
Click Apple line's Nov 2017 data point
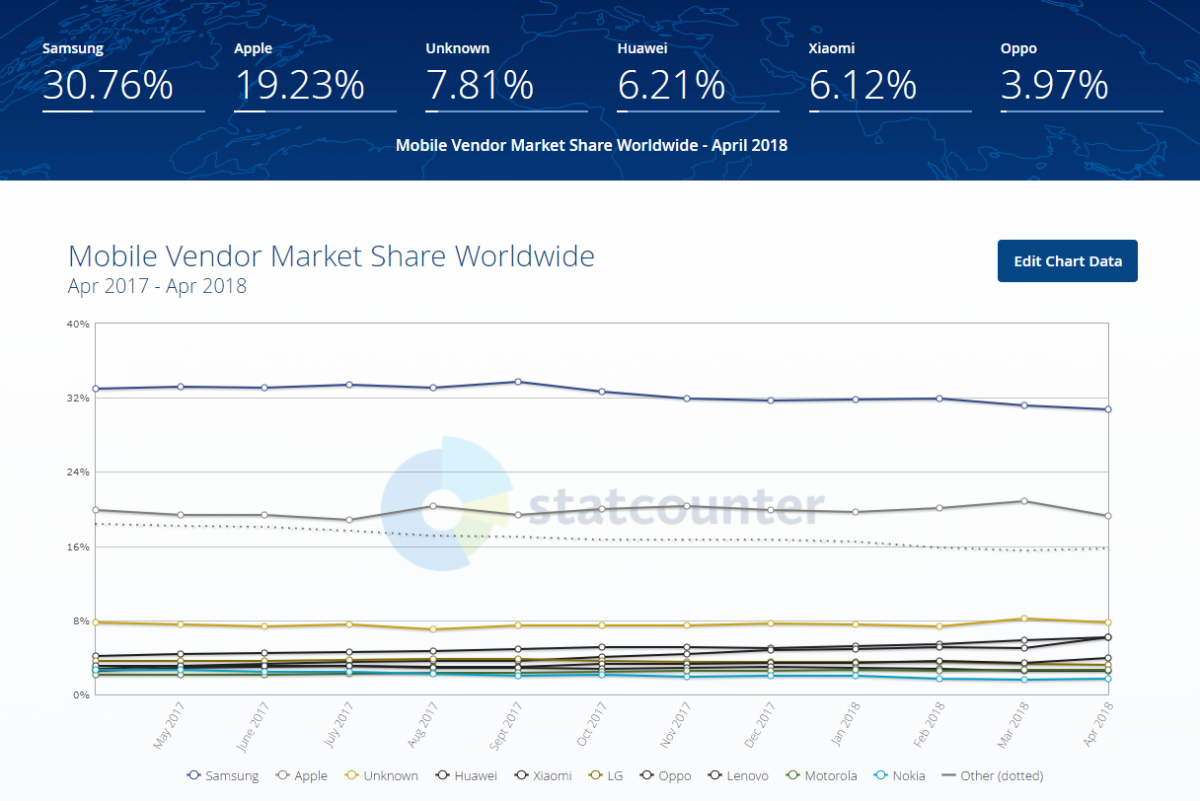pyautogui.click(x=686, y=507)
